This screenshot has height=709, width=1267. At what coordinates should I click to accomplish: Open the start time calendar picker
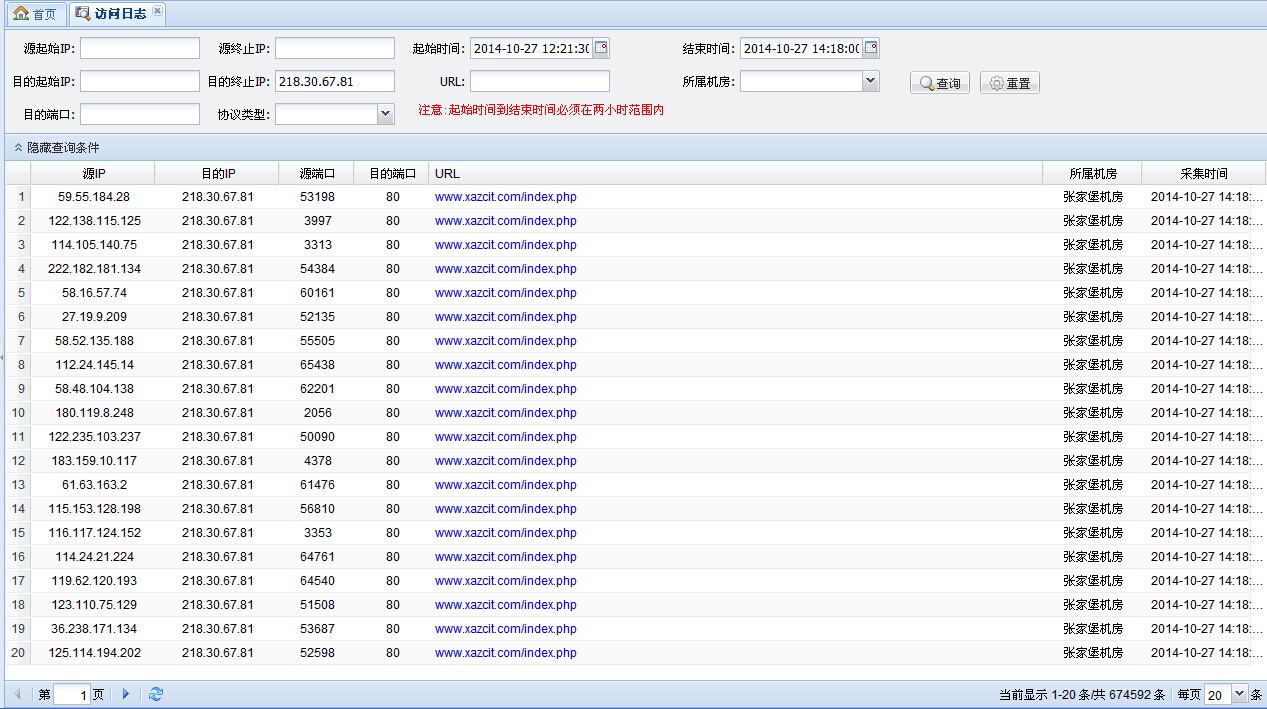pos(601,48)
